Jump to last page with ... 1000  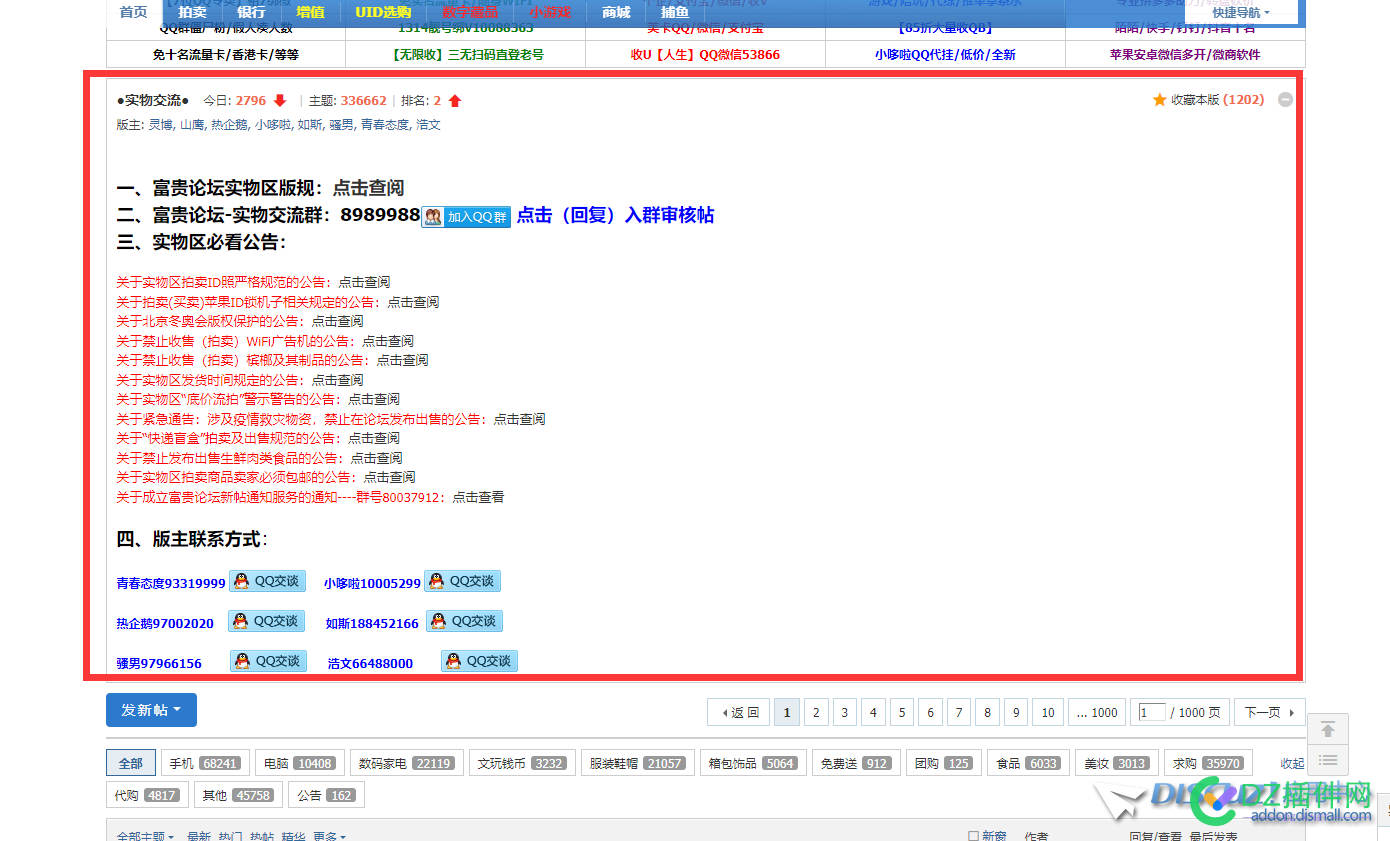(x=1097, y=712)
